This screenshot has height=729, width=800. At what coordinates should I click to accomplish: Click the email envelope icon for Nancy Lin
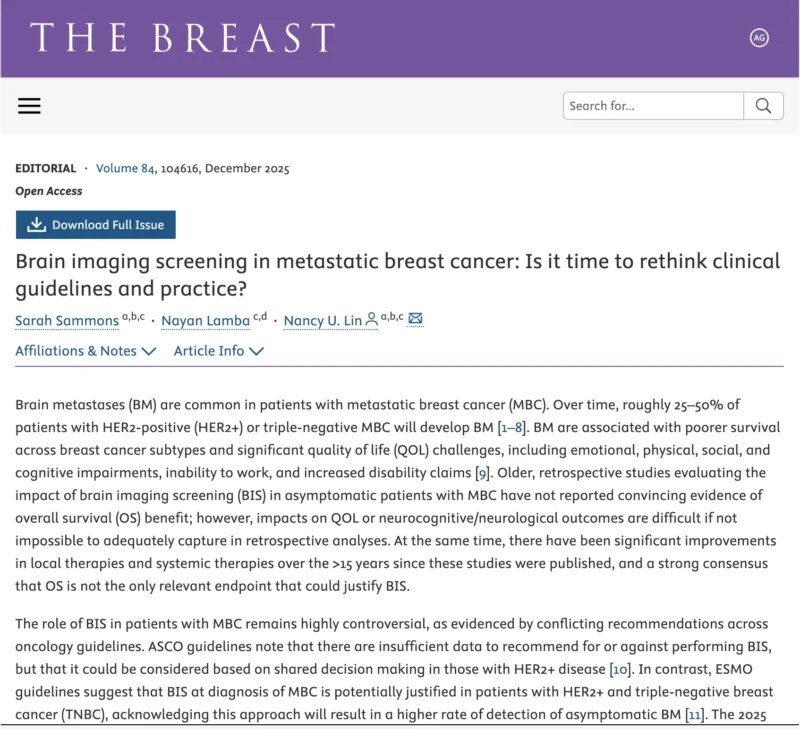tap(415, 319)
